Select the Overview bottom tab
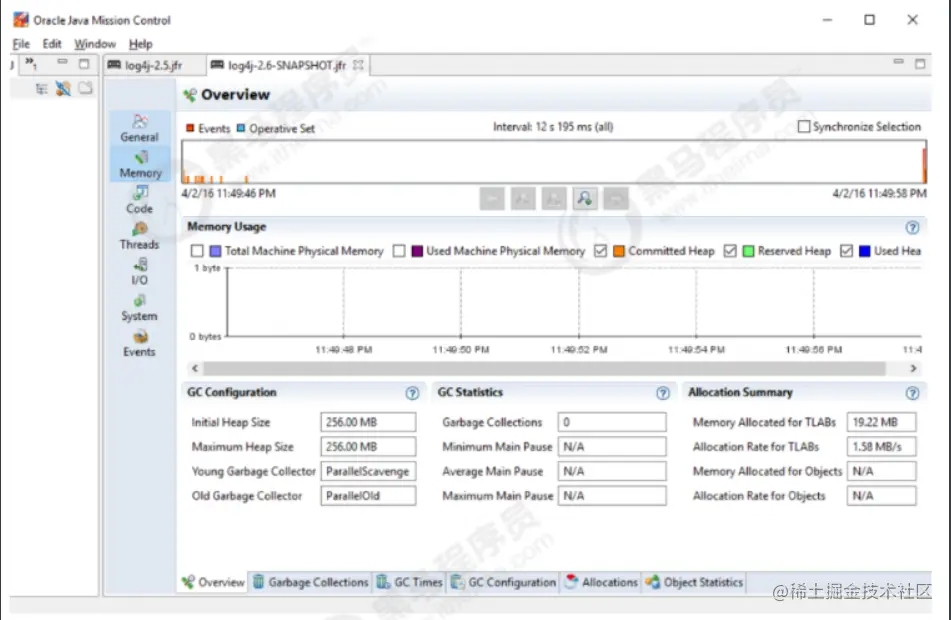The width and height of the screenshot is (951, 620). [213, 582]
